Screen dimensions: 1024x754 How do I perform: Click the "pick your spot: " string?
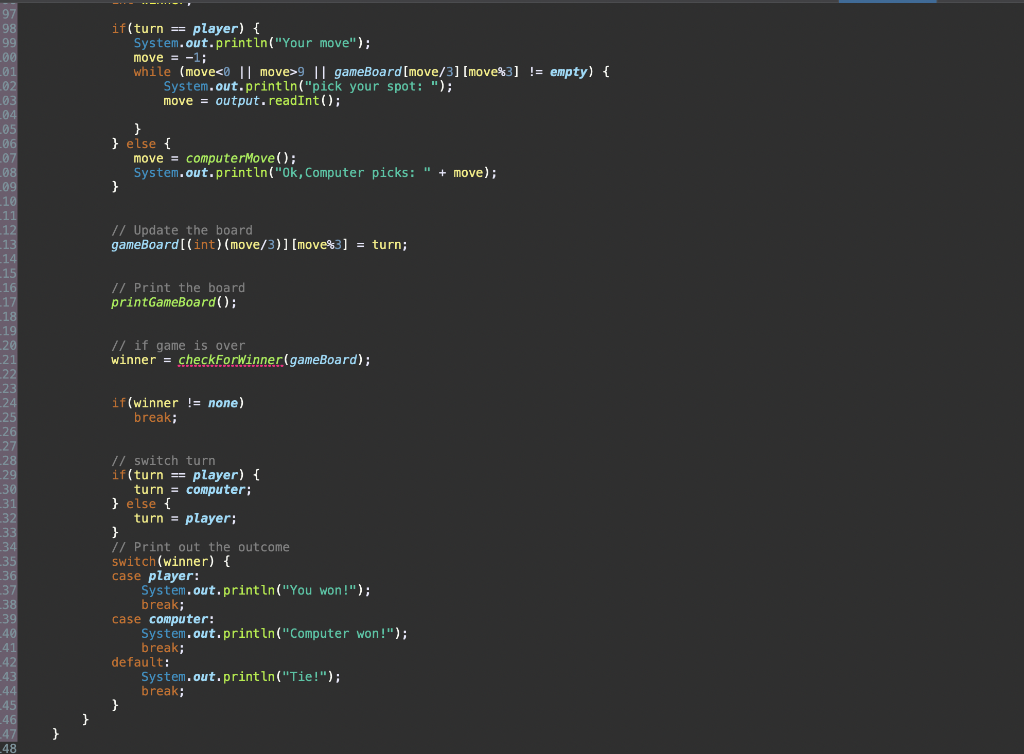tap(372, 86)
